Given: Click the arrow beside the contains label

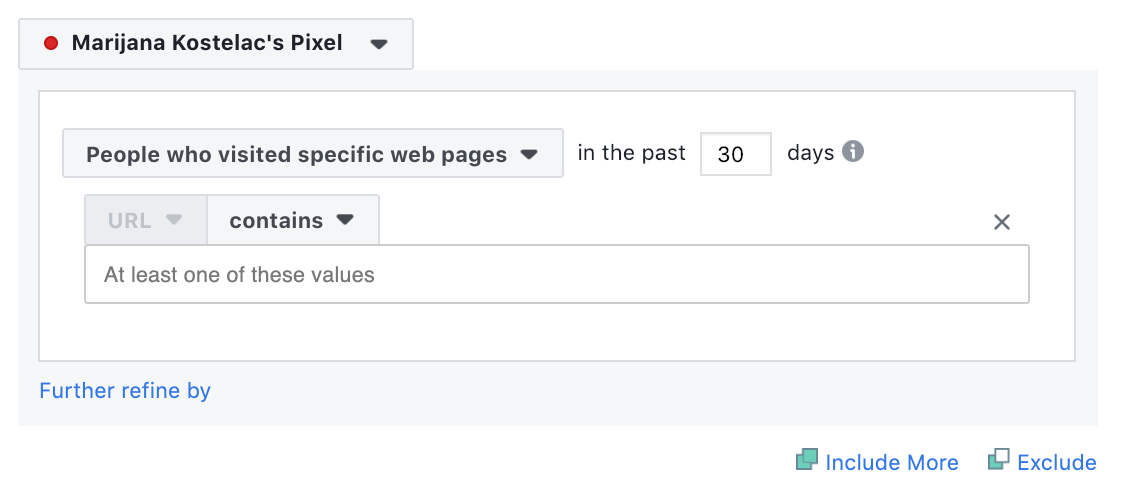Looking at the screenshot, I should point(345,220).
